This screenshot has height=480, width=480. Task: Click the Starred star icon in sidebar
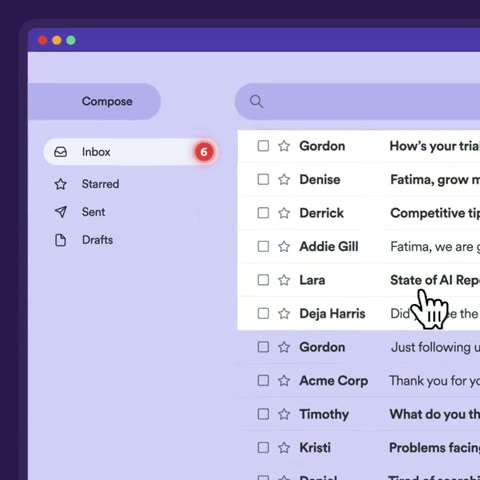pos(61,184)
